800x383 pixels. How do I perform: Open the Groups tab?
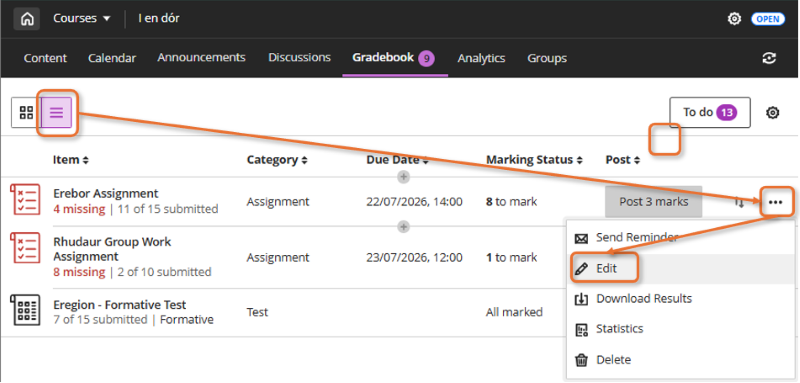pyautogui.click(x=547, y=58)
